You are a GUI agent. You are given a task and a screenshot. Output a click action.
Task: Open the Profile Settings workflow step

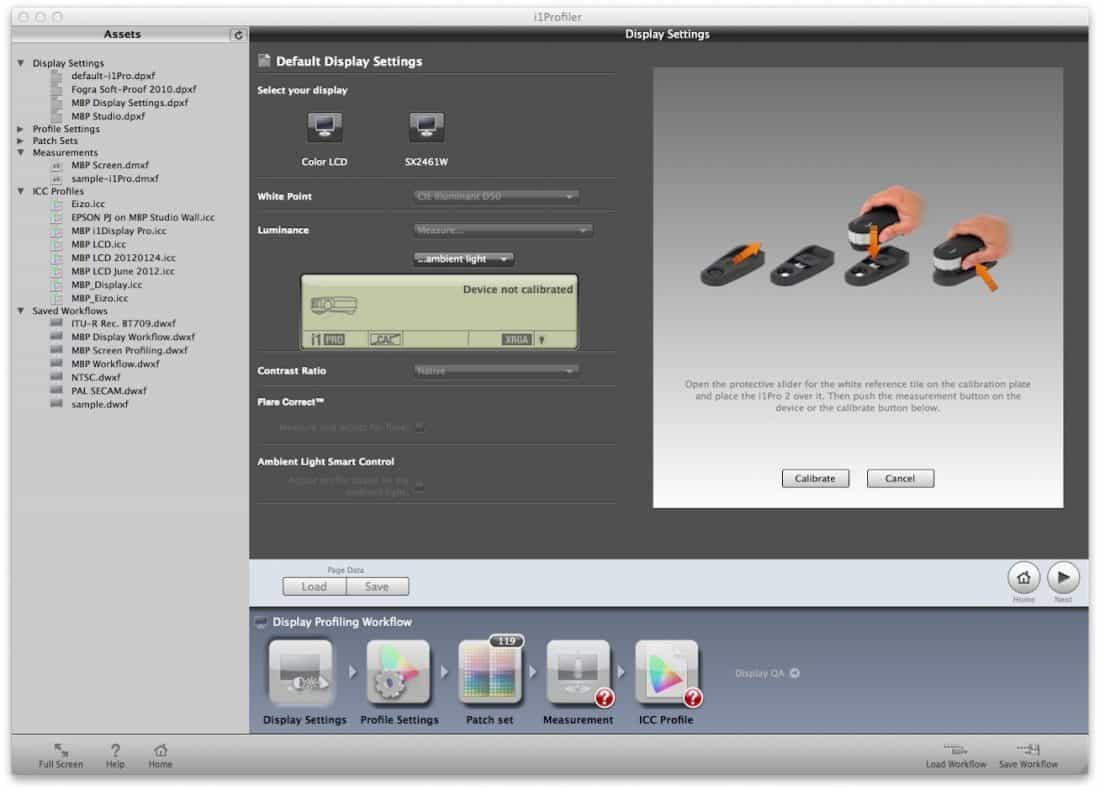pyautogui.click(x=399, y=673)
